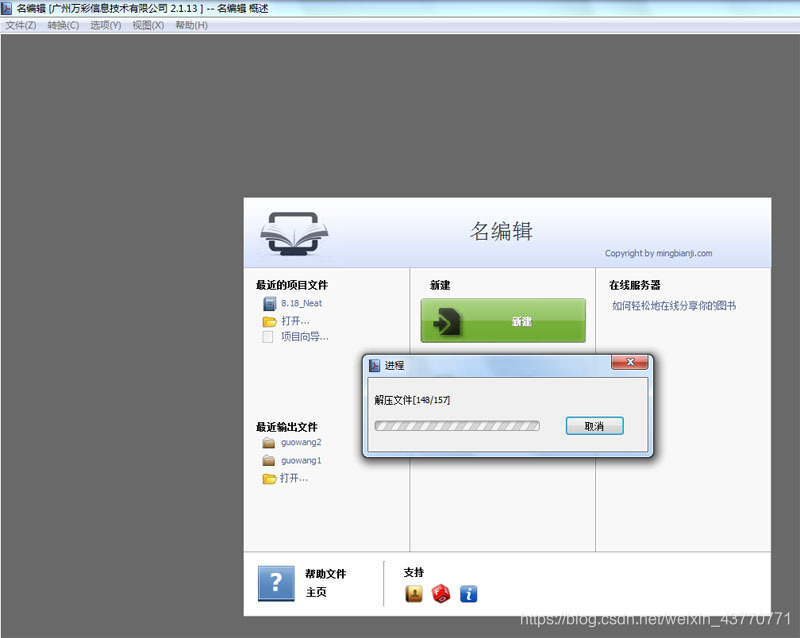Click the question mark help icon
The width and height of the screenshot is (800, 638).
(276, 581)
